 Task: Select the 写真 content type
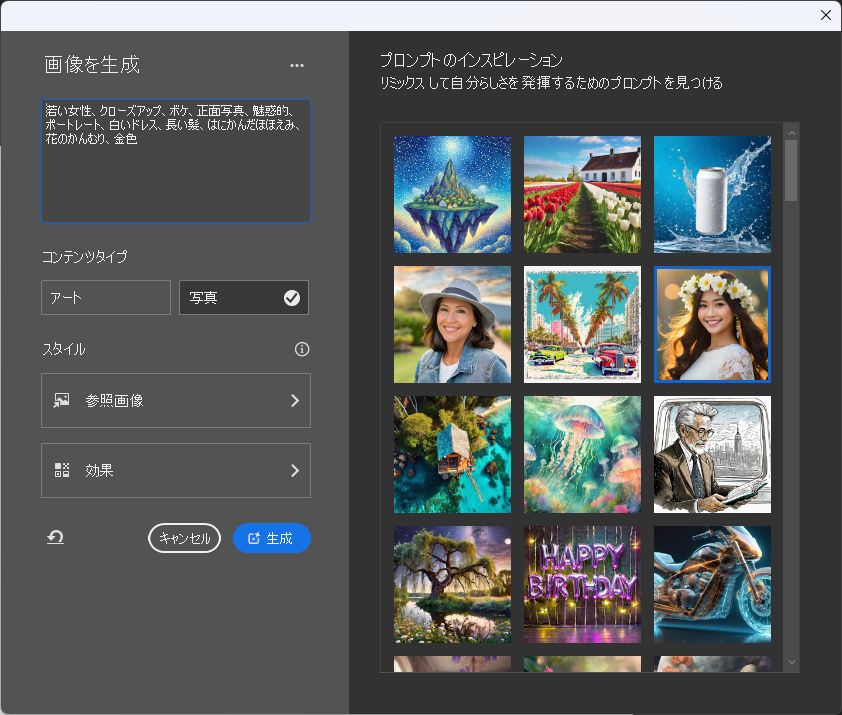[x=243, y=297]
